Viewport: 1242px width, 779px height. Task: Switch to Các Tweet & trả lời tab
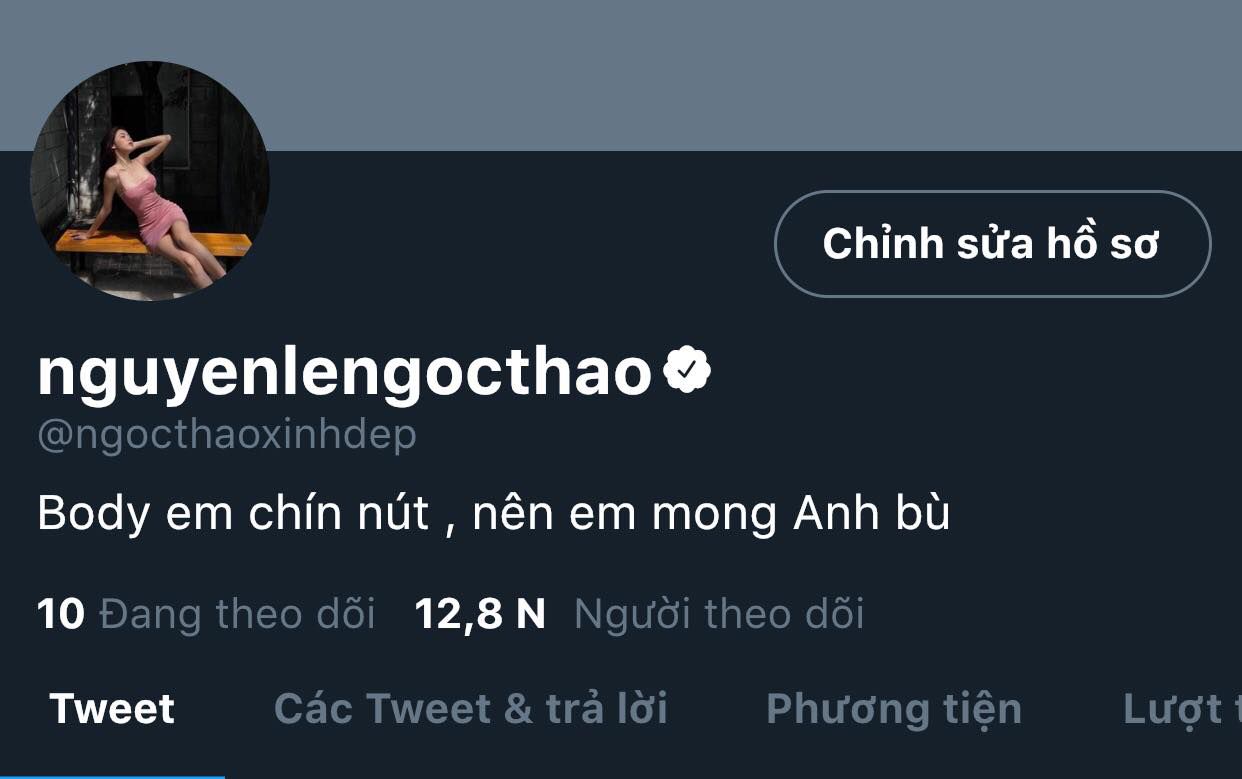(471, 709)
